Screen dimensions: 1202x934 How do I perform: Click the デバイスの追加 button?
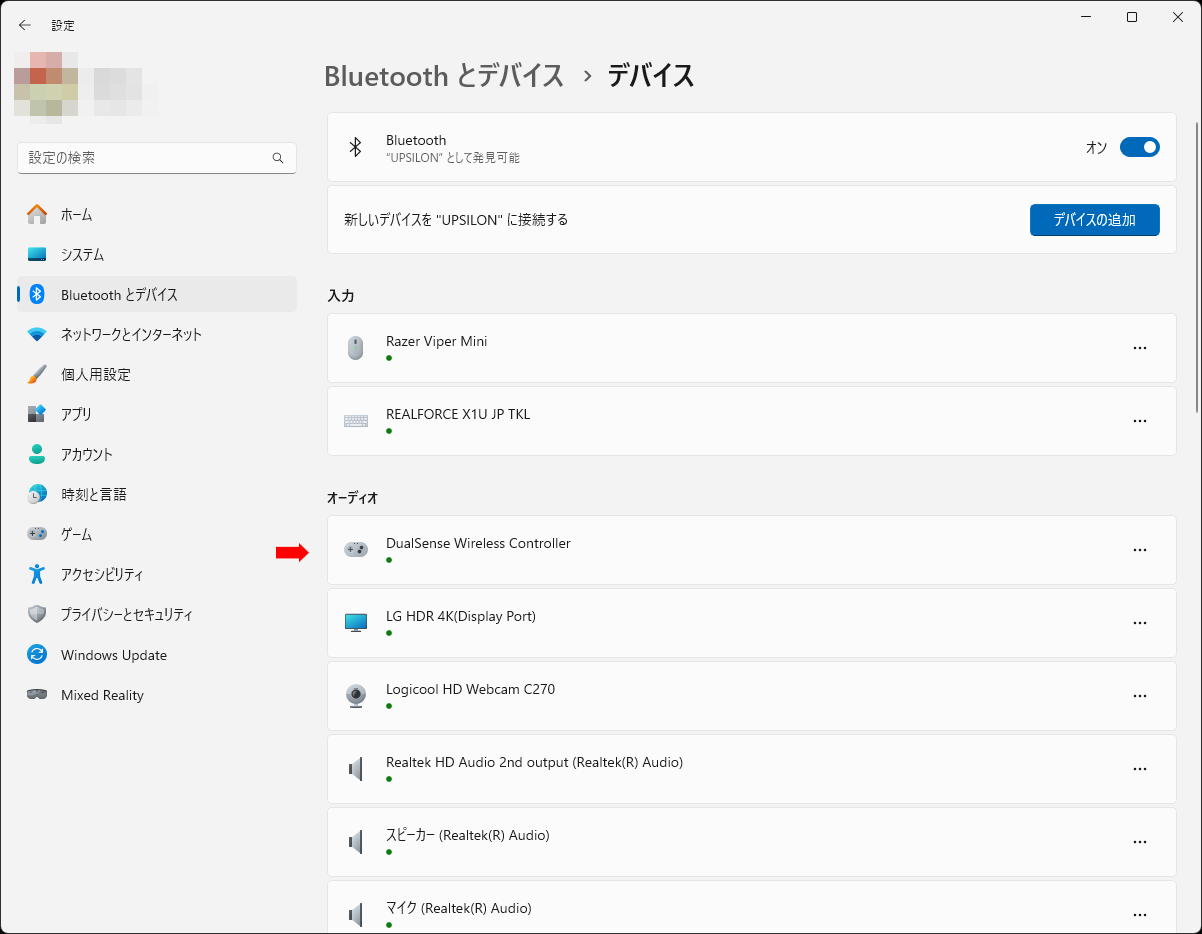pos(1094,220)
